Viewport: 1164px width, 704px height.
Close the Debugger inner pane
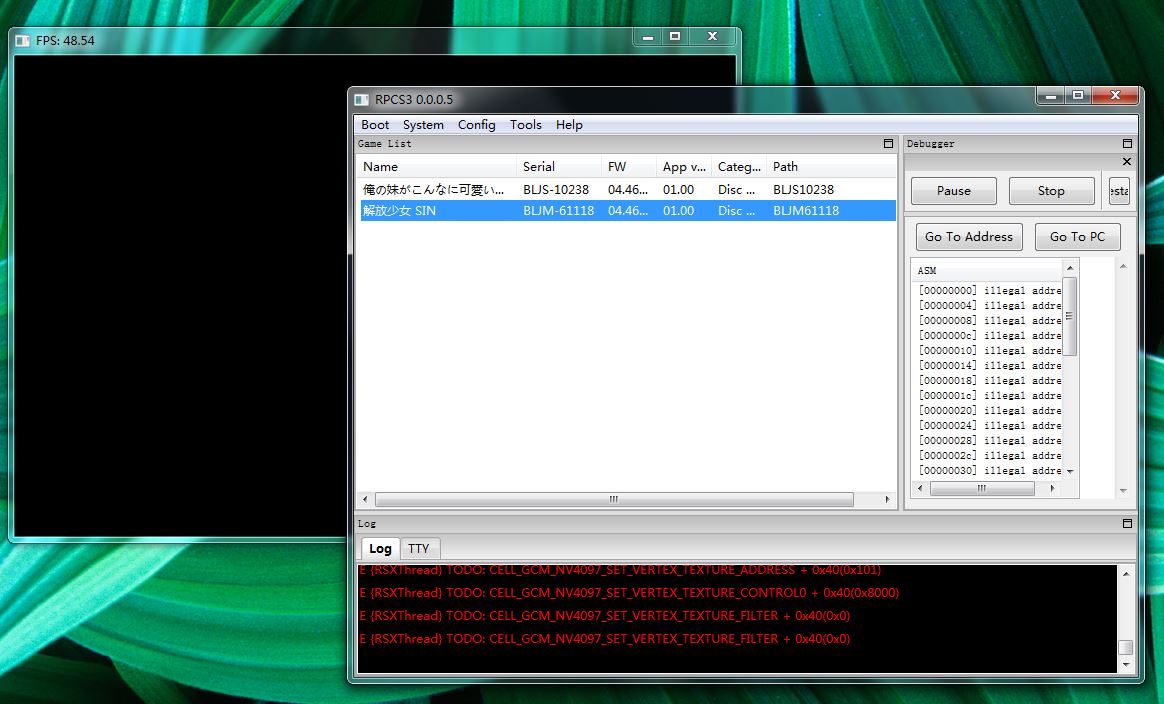1127,162
